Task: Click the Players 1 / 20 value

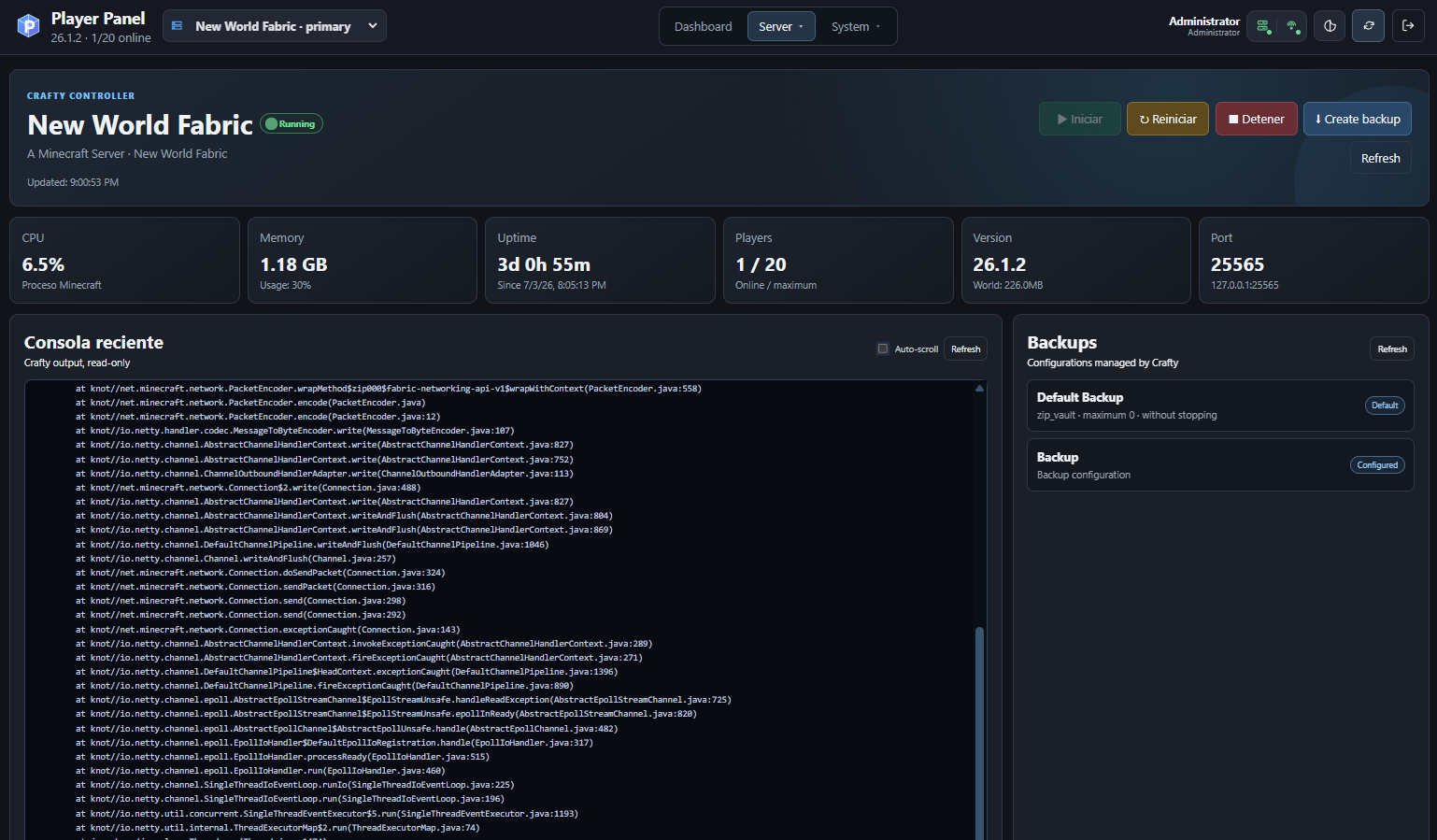Action: (x=761, y=264)
